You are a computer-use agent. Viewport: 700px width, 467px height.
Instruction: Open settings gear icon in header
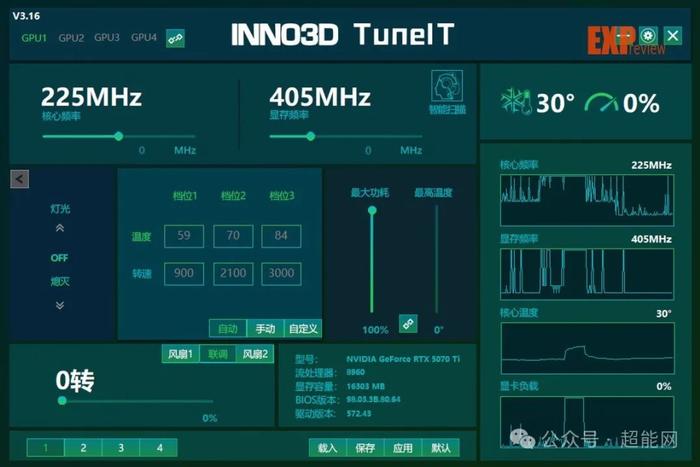pos(648,35)
